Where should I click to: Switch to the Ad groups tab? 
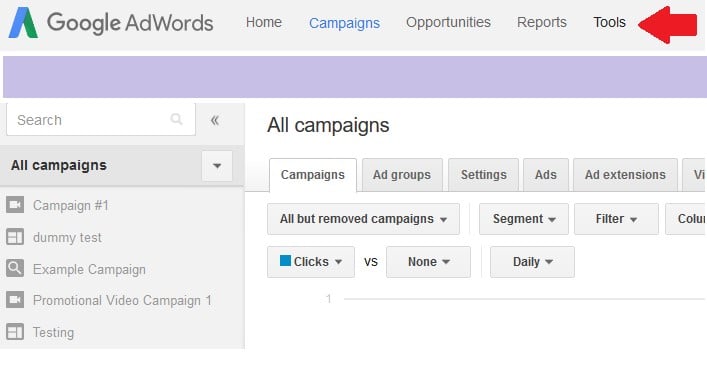[x=402, y=175]
